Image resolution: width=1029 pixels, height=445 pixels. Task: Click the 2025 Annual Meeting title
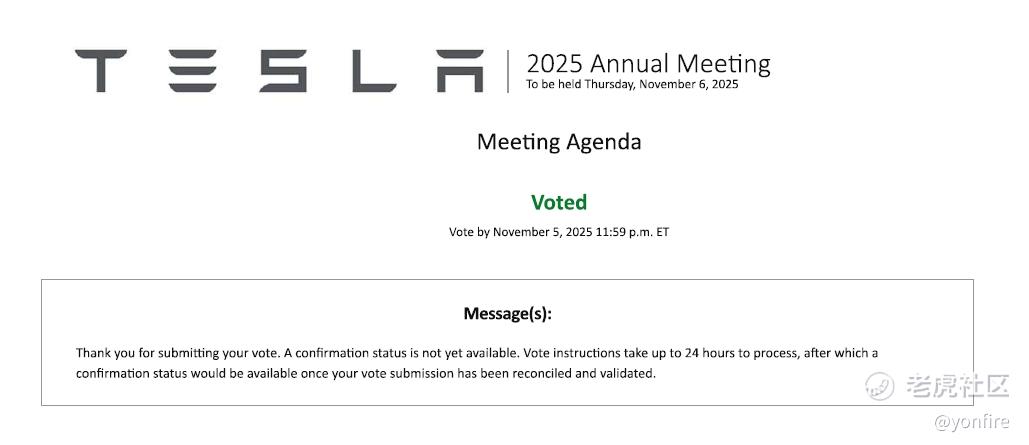(648, 64)
